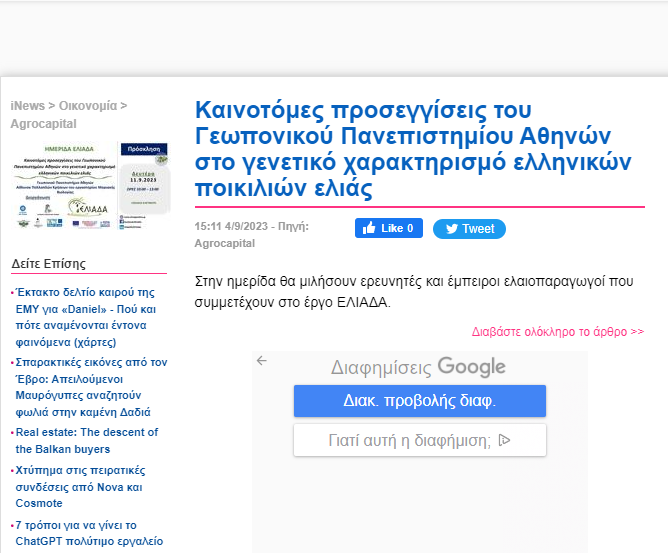Select the Agrocapital breadcrumb link
The image size is (668, 553).
click(43, 124)
